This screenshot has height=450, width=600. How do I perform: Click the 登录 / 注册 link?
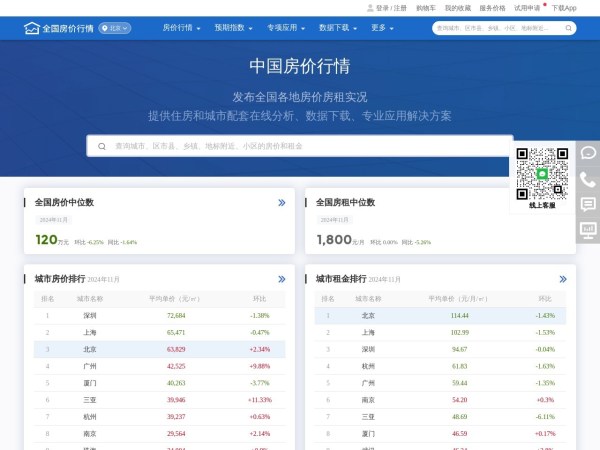point(390,7)
